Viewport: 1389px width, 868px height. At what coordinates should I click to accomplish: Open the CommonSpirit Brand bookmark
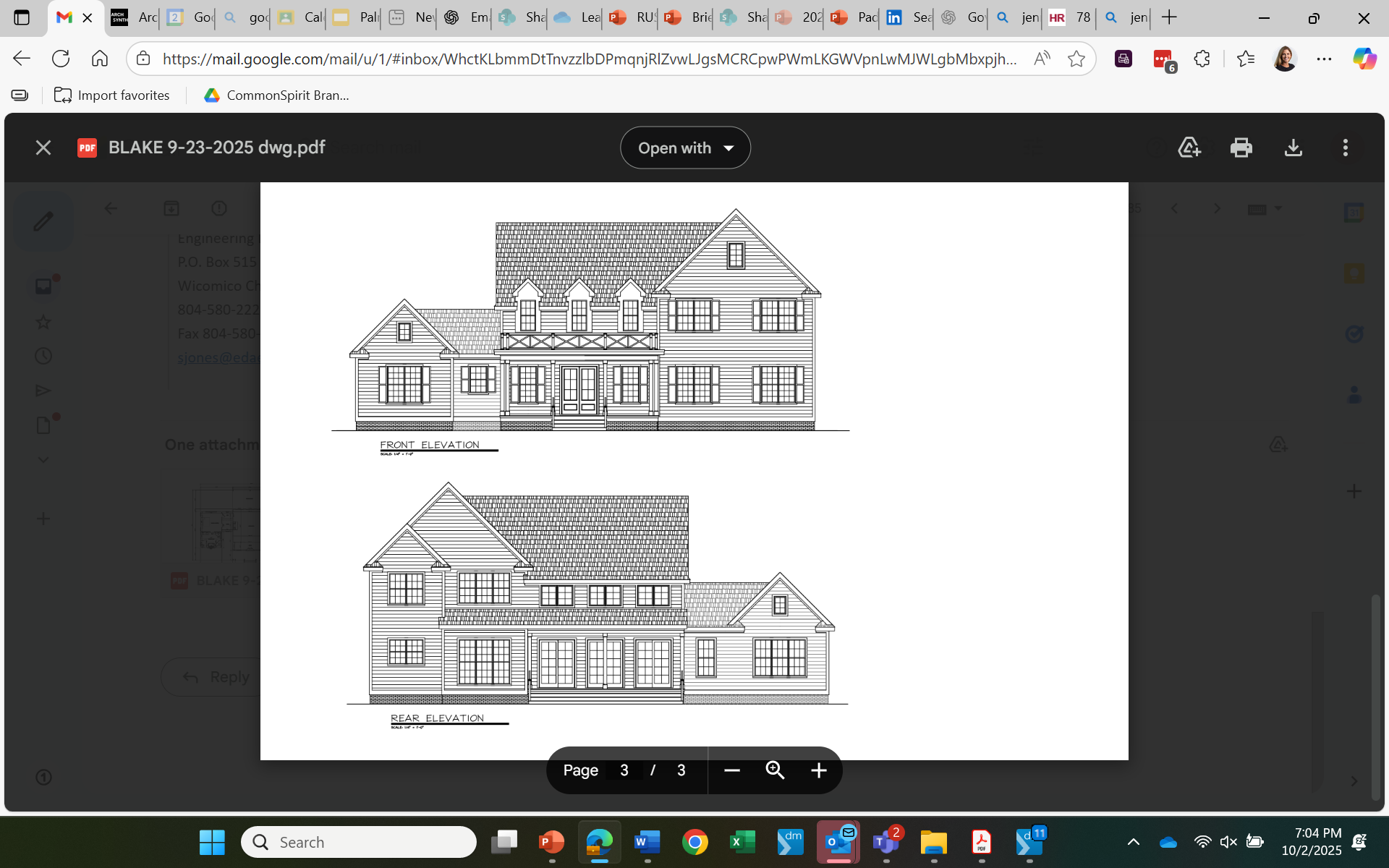277,95
